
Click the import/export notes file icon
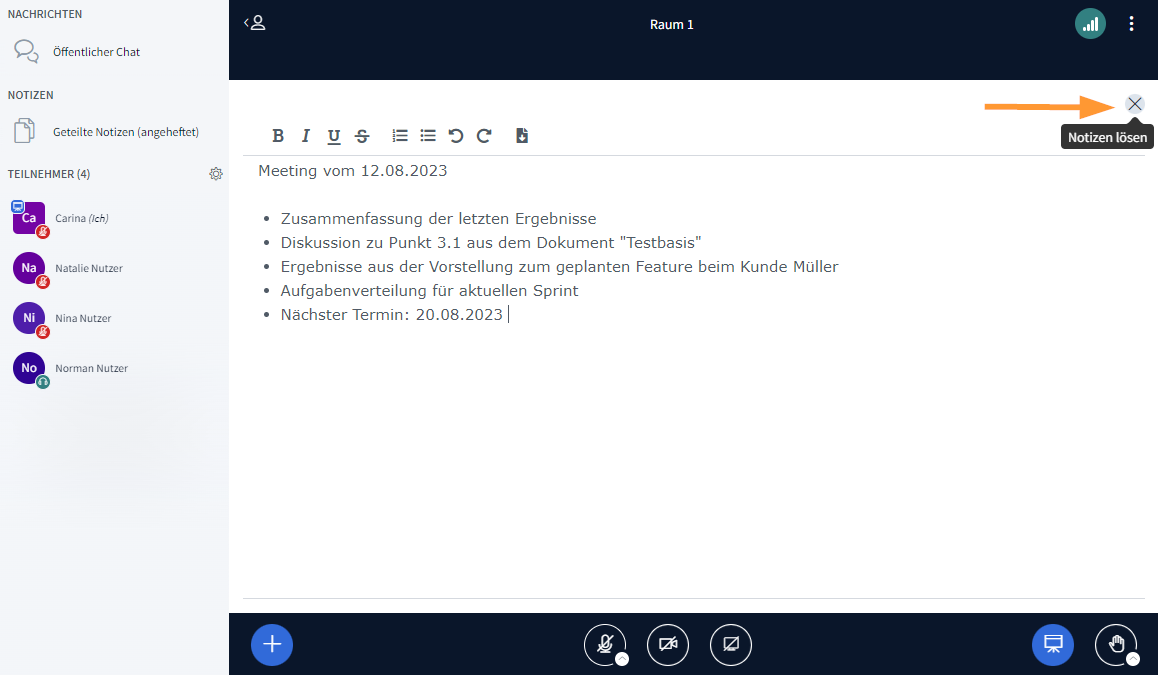[522, 136]
